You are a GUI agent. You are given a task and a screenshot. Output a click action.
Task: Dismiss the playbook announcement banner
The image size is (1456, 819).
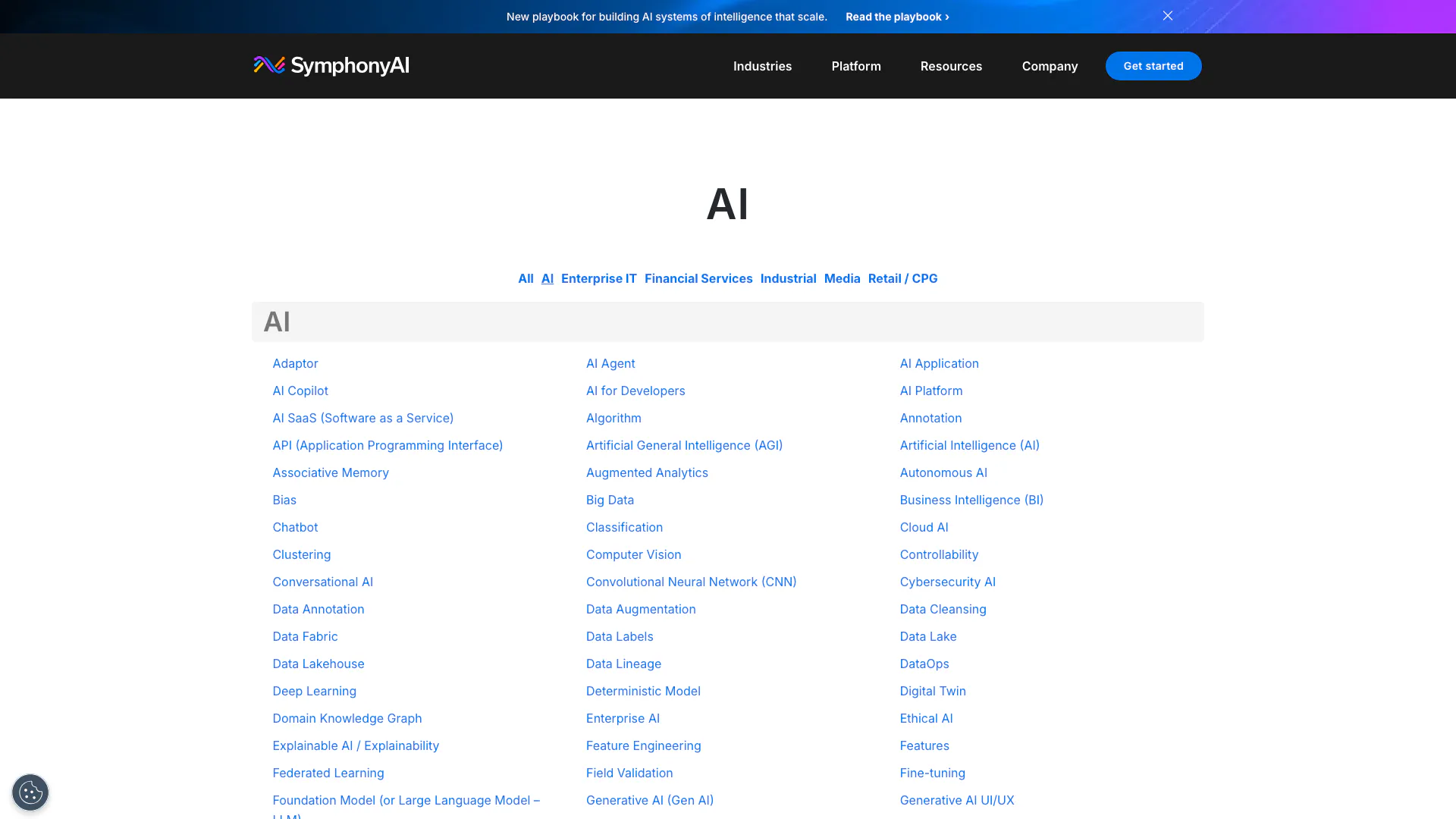(x=1168, y=16)
